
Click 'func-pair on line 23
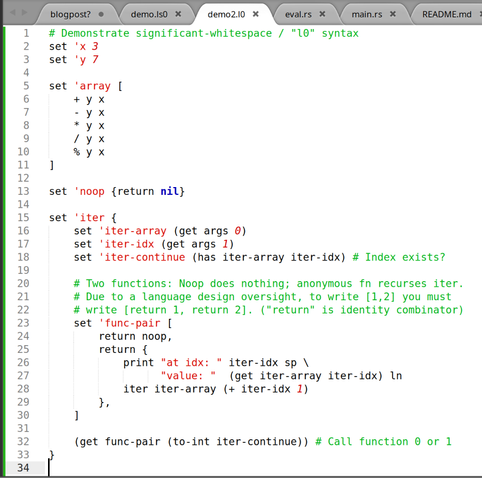(130, 323)
